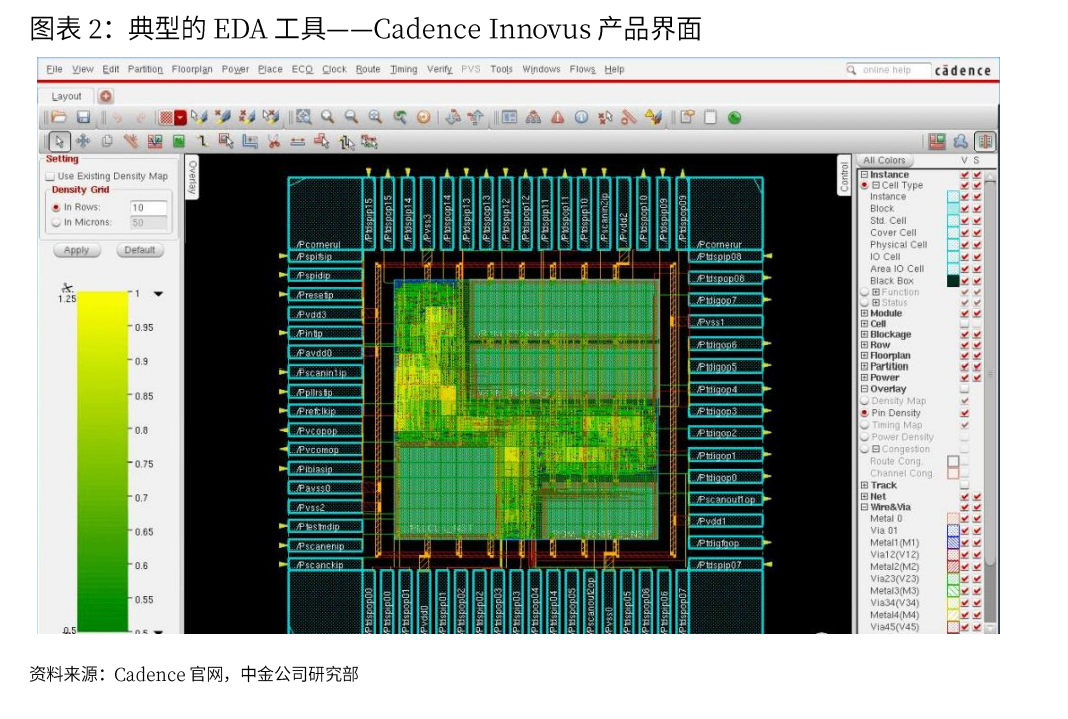Open the Verify menu
Image resolution: width=1068 pixels, height=719 pixels.
439,69
